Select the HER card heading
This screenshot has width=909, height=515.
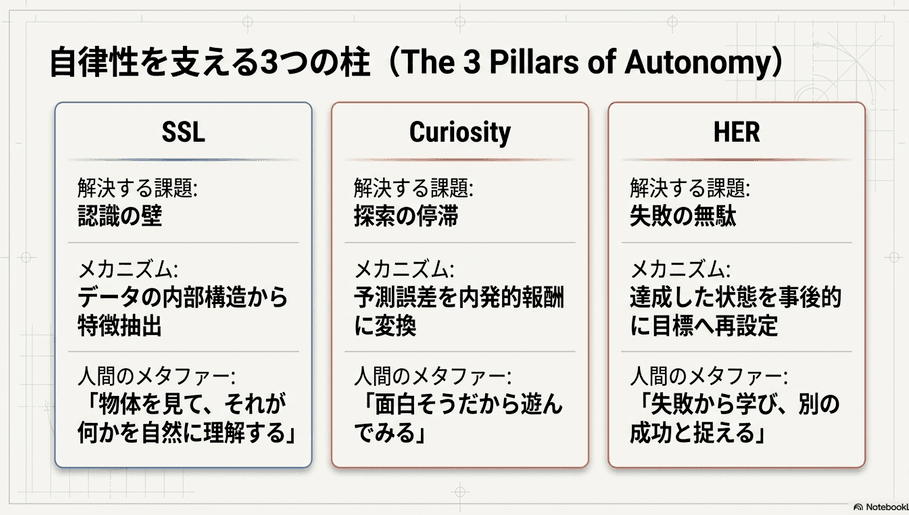click(736, 132)
